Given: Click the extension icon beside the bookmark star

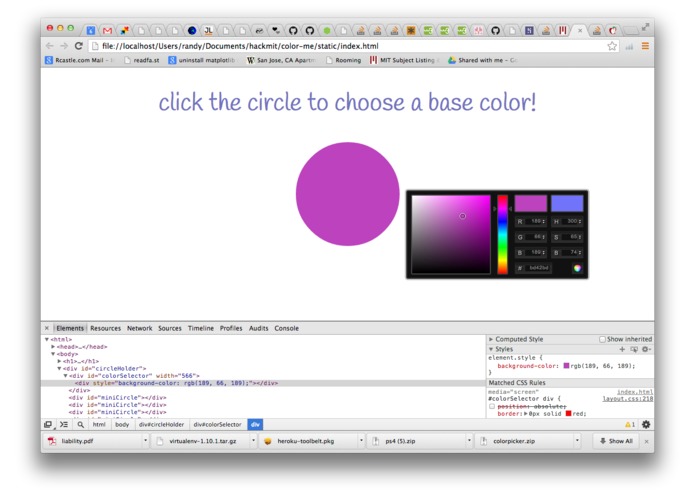Looking at the screenshot, I should [x=629, y=46].
